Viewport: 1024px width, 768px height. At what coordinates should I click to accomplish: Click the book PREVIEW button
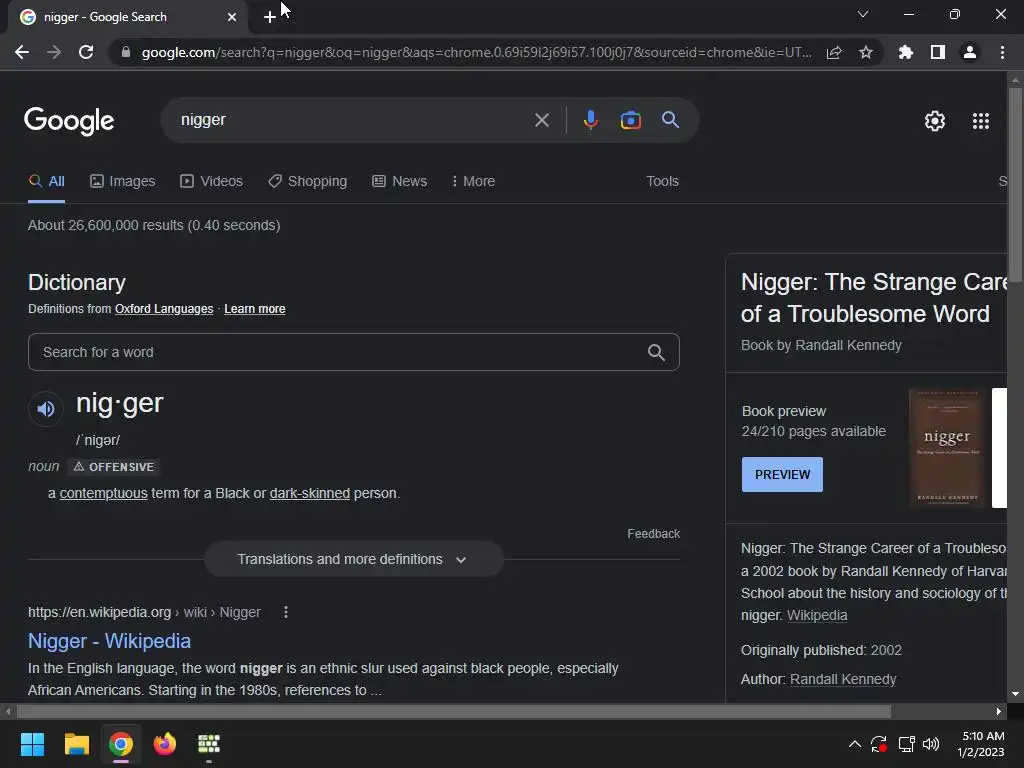point(782,475)
